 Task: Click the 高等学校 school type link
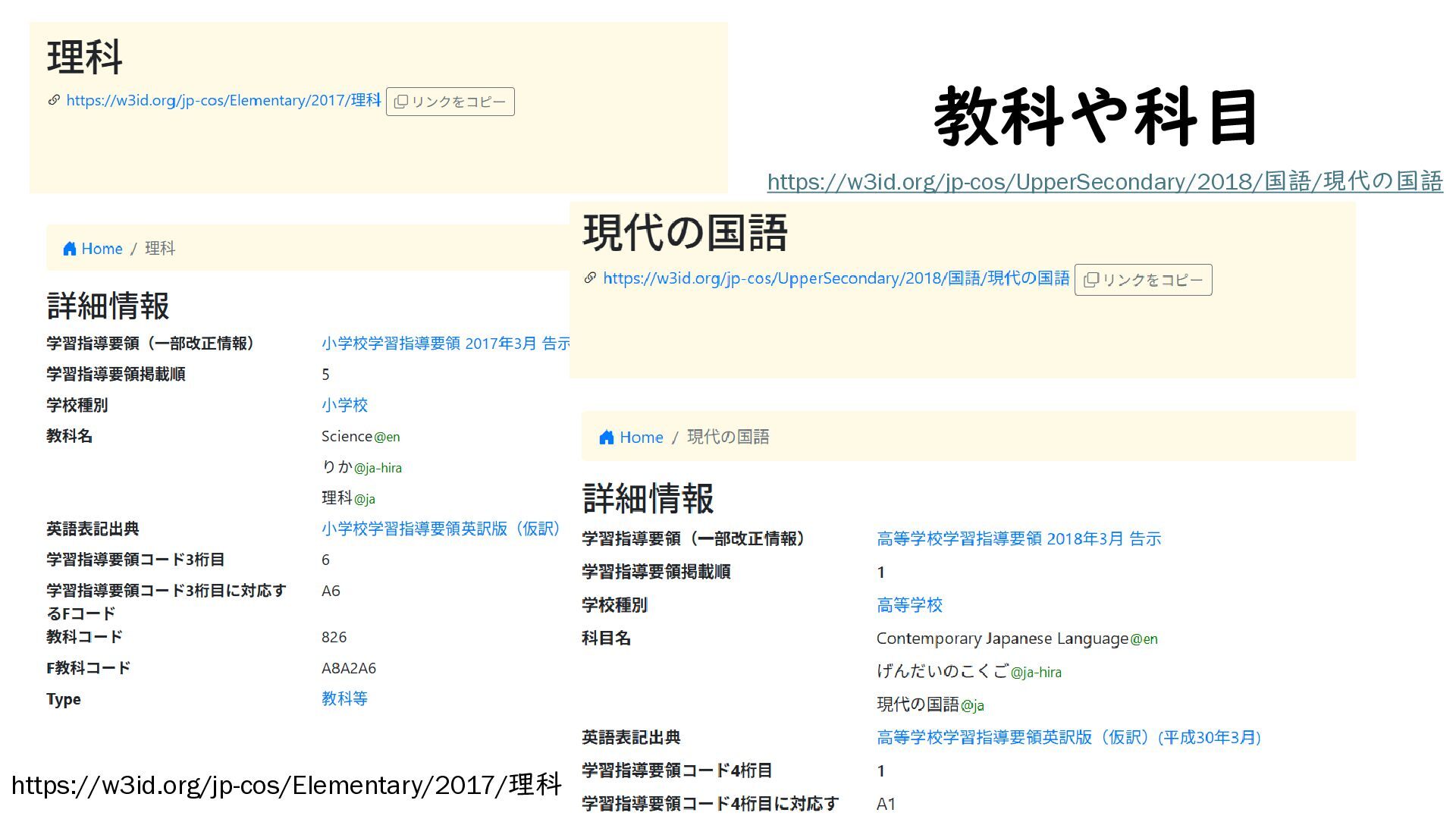point(909,605)
